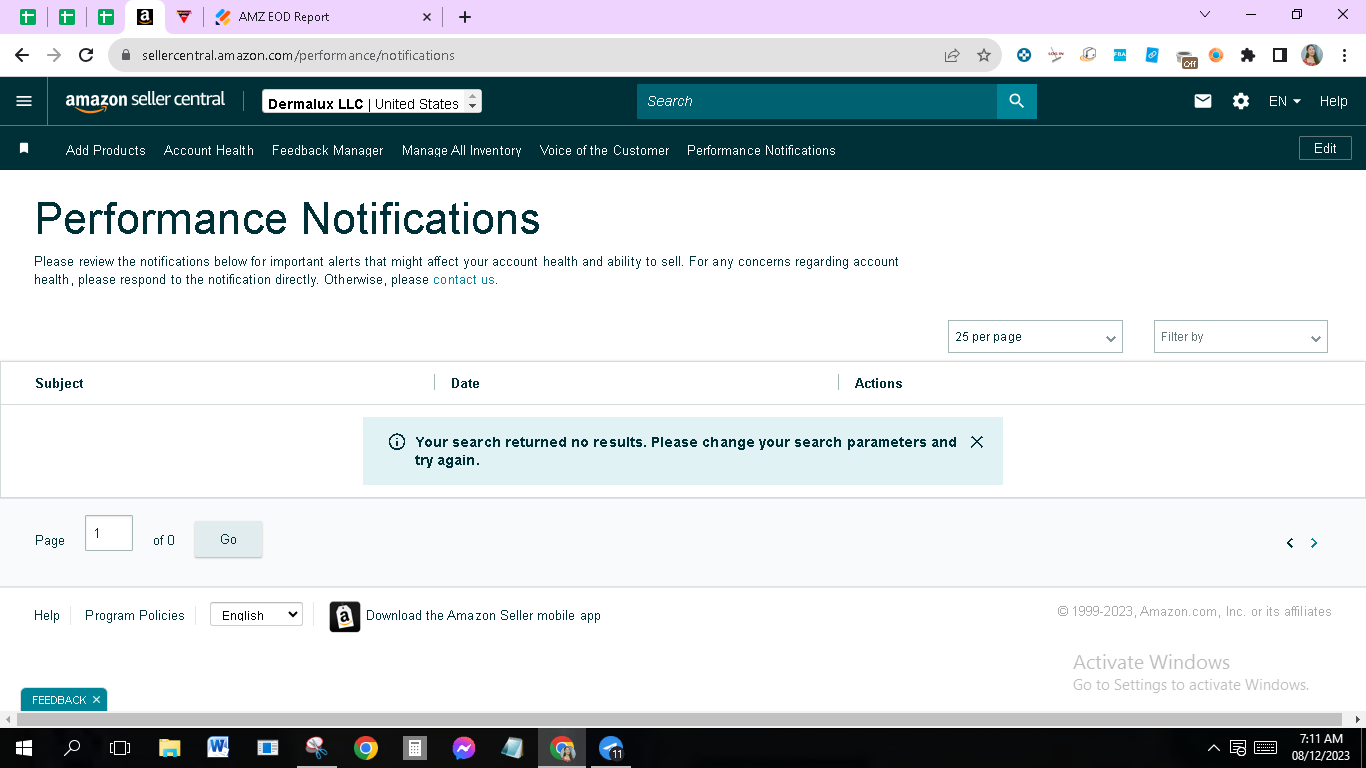Screen dimensions: 1366x768
Task: Open Manage All Inventory
Action: pos(462,150)
